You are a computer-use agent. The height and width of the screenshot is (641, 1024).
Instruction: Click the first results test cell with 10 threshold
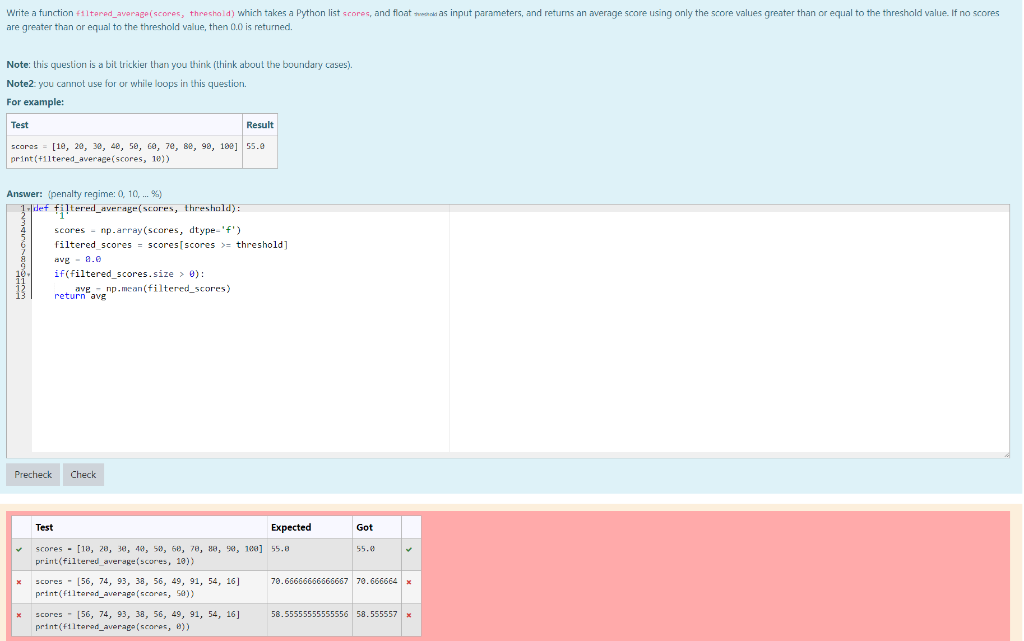149,555
